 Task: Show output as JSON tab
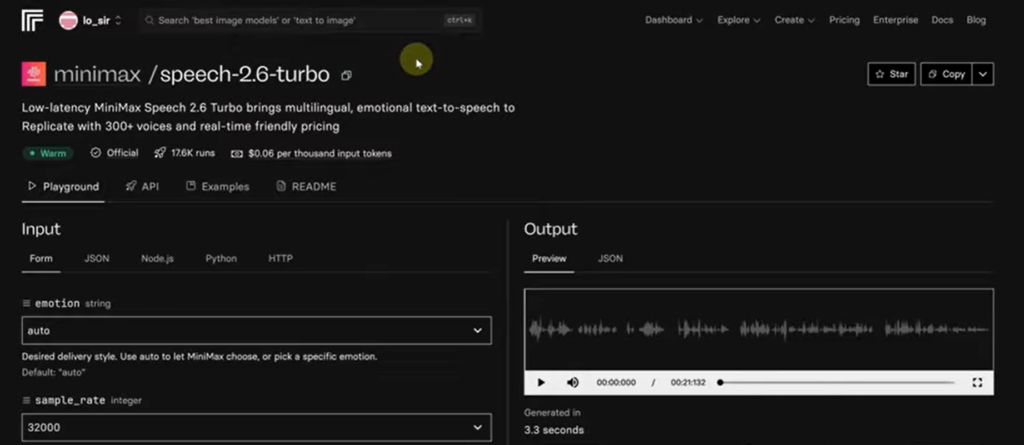click(x=610, y=258)
